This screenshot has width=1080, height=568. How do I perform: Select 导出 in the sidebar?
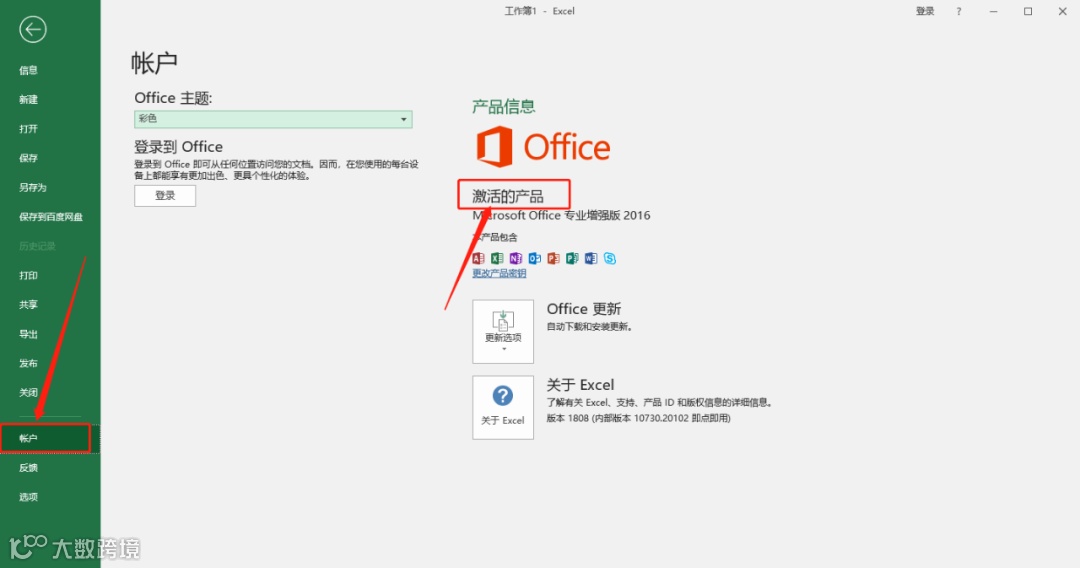(x=28, y=334)
